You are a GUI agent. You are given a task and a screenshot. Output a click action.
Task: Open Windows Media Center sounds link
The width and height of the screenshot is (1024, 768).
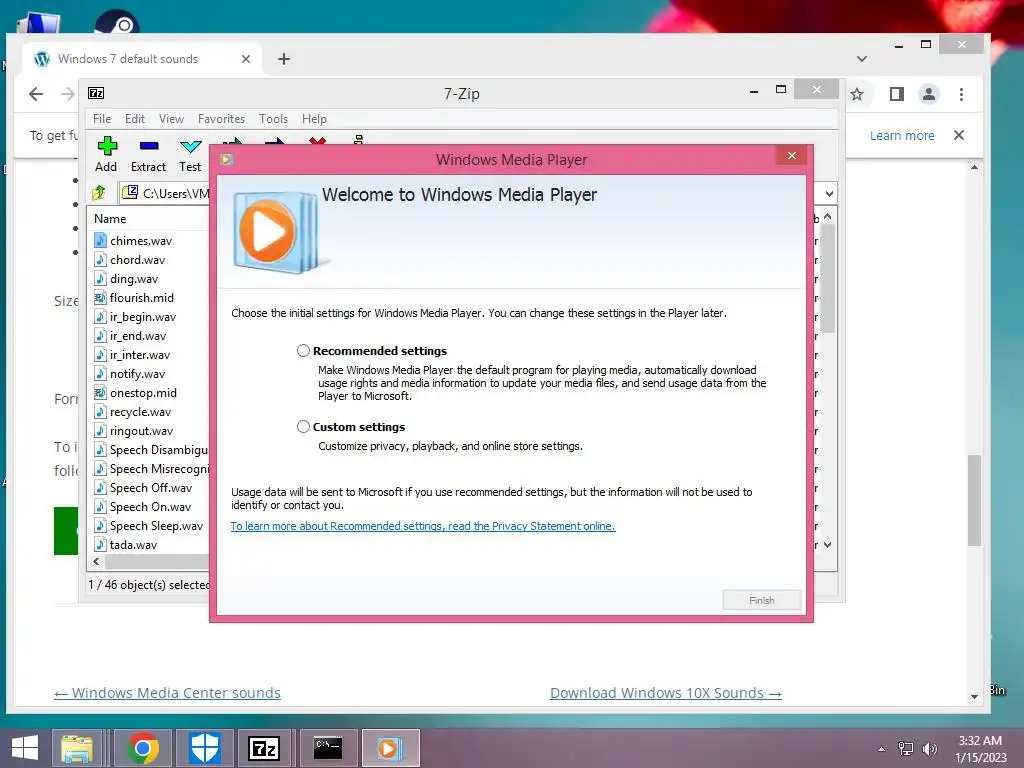point(167,693)
